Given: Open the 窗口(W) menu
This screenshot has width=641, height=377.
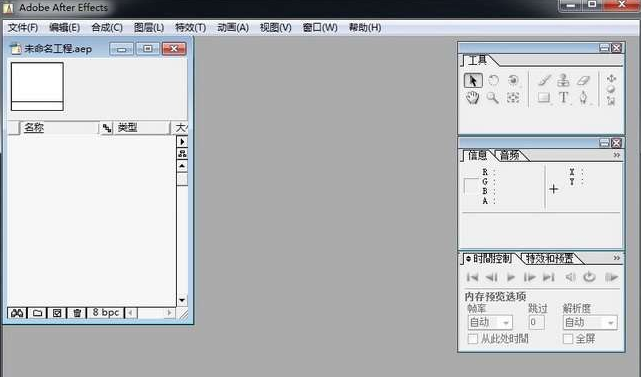Looking at the screenshot, I should click(320, 27).
